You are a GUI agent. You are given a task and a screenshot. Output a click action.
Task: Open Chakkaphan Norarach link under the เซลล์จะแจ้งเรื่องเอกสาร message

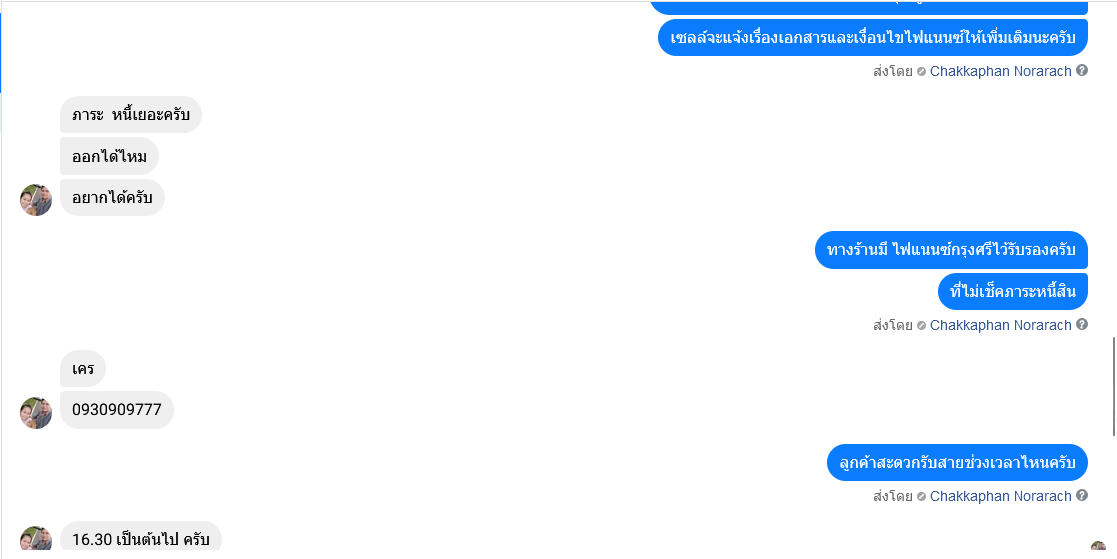(1000, 71)
